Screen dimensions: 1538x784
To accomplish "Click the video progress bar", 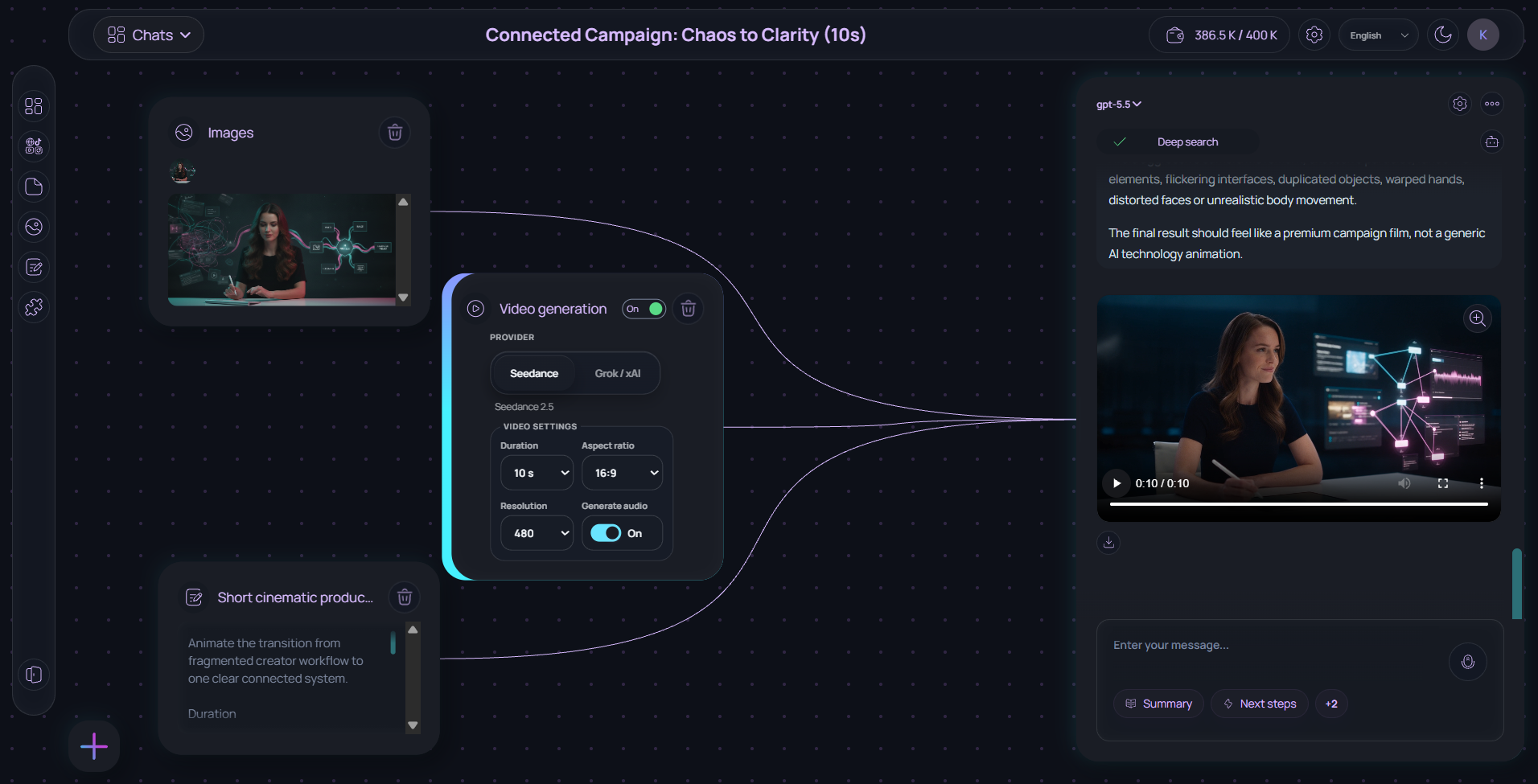I will tap(1298, 504).
